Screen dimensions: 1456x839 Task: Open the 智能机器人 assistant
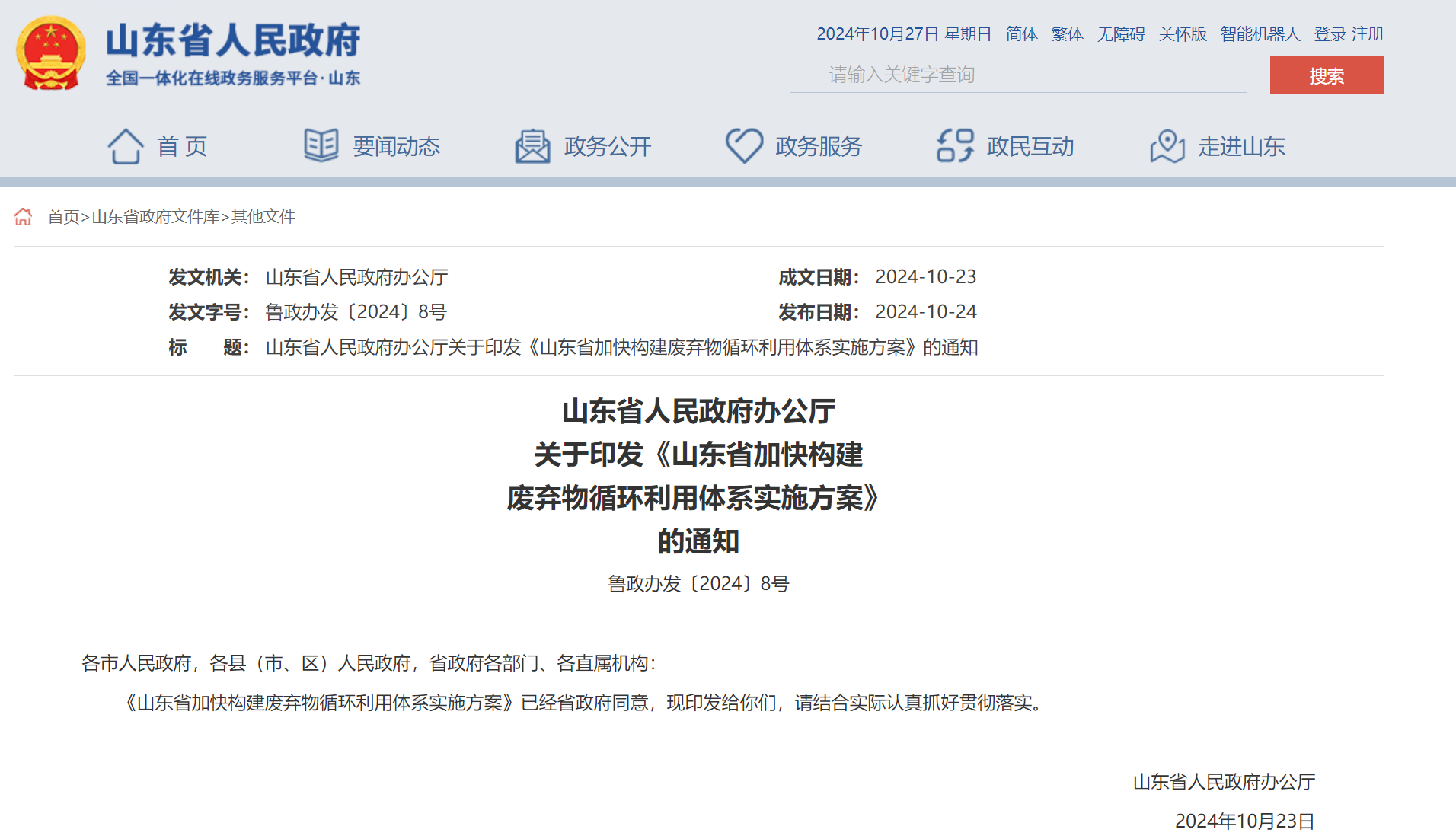click(1260, 34)
